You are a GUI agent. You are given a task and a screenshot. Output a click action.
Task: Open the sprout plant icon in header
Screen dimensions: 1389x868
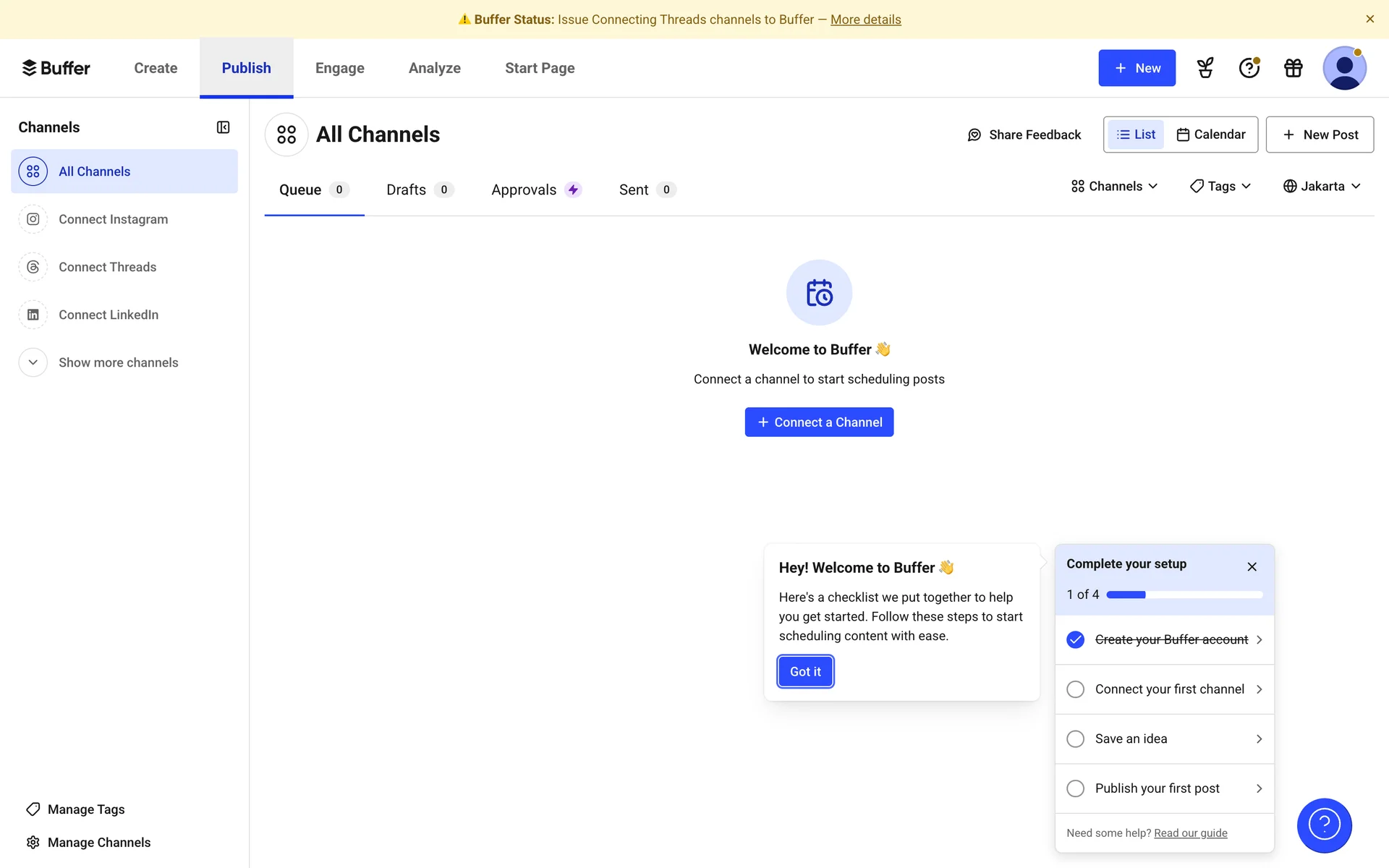[x=1205, y=68]
